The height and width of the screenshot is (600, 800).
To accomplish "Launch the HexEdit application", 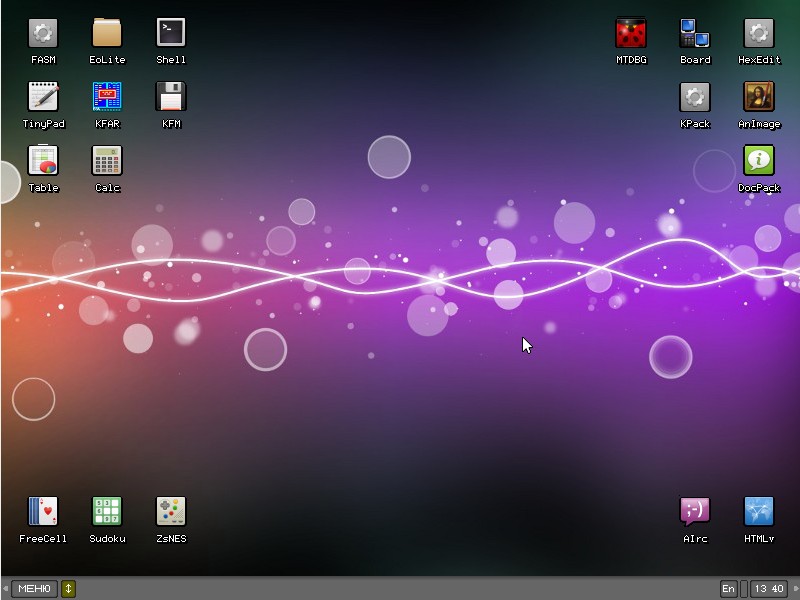I will coord(758,33).
